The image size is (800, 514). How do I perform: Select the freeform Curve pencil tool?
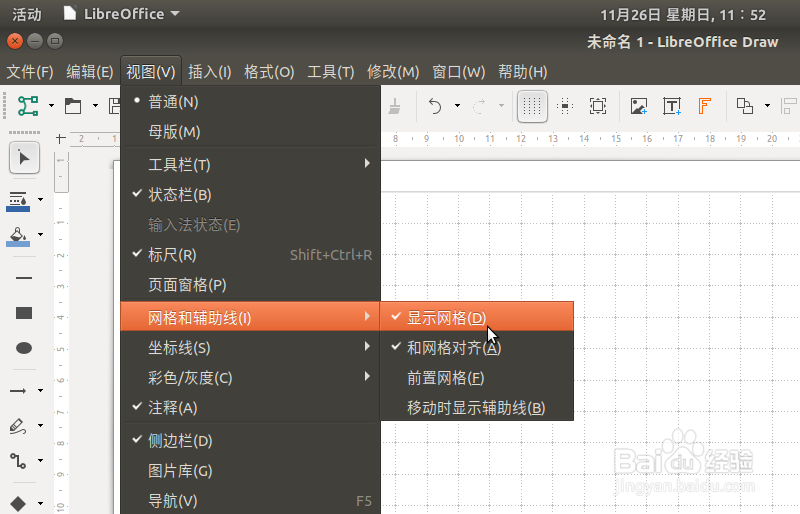click(x=18, y=426)
